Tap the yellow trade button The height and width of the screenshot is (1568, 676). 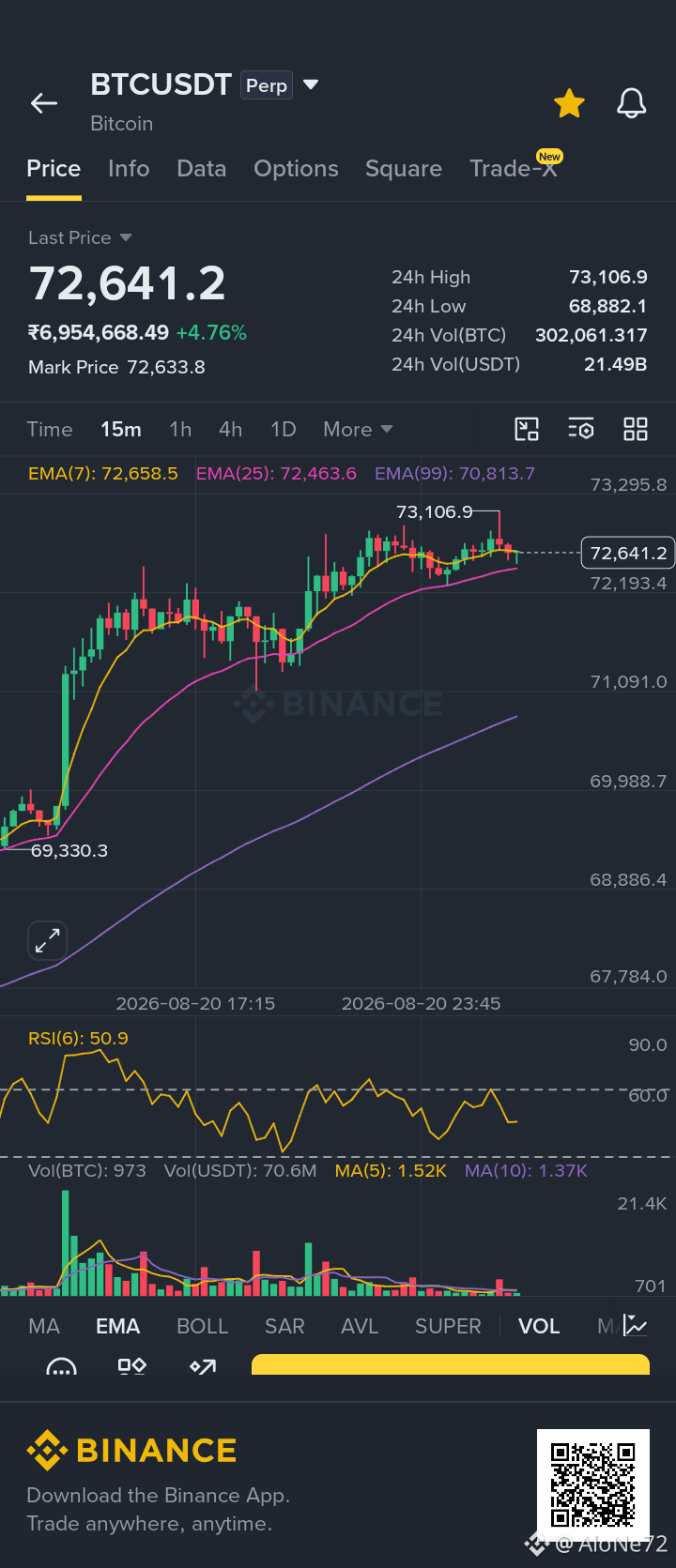(451, 1364)
